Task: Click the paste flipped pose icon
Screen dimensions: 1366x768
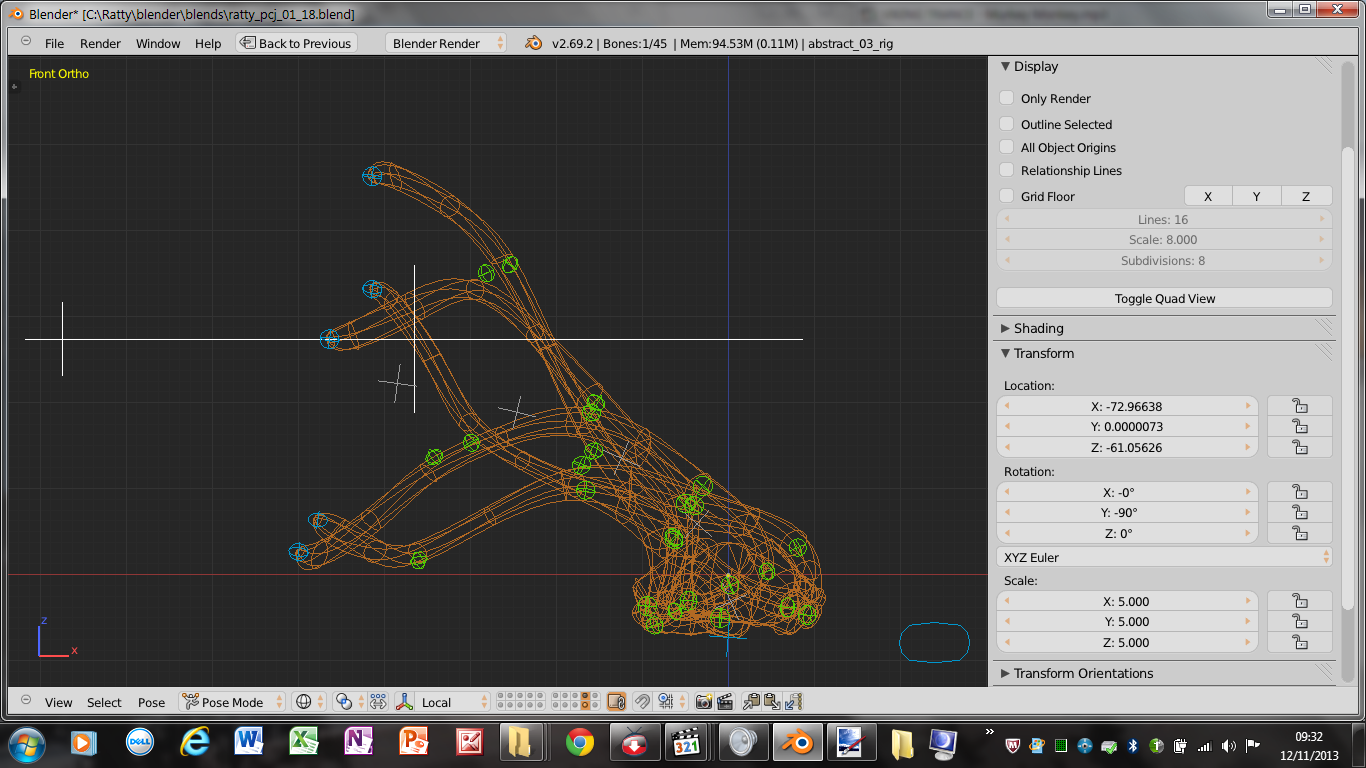Action: click(793, 702)
